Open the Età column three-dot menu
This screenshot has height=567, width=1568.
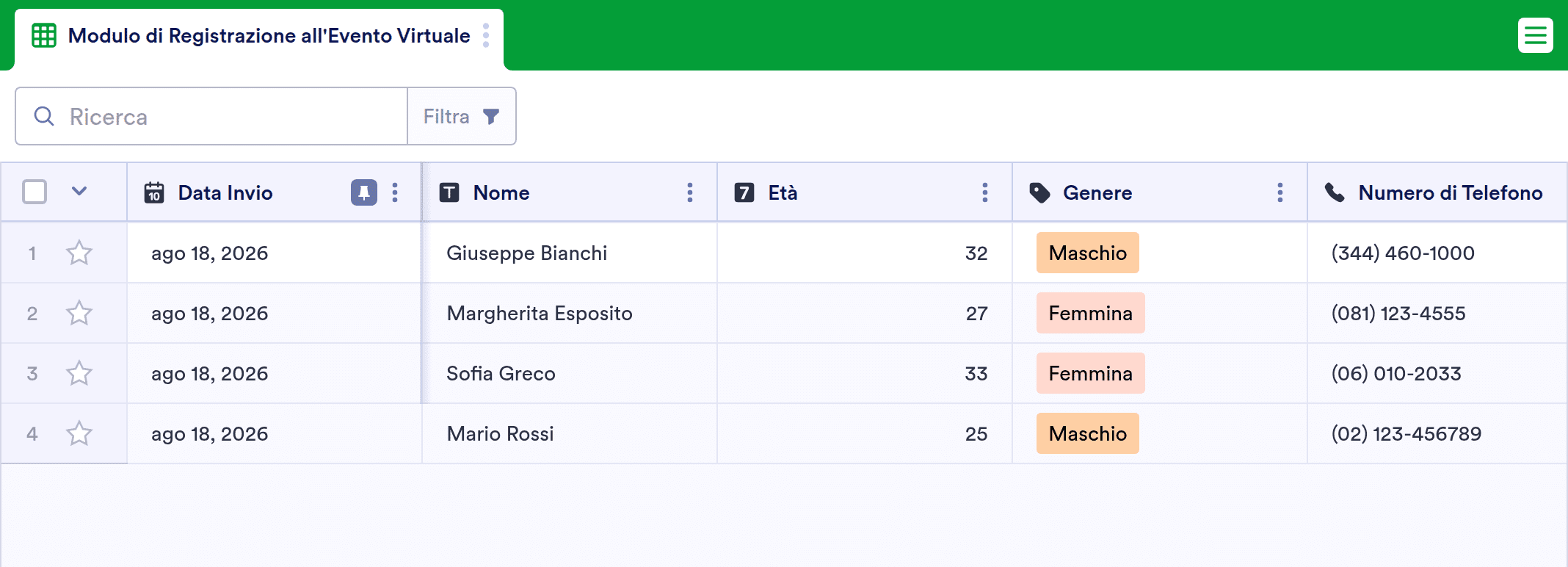[985, 192]
